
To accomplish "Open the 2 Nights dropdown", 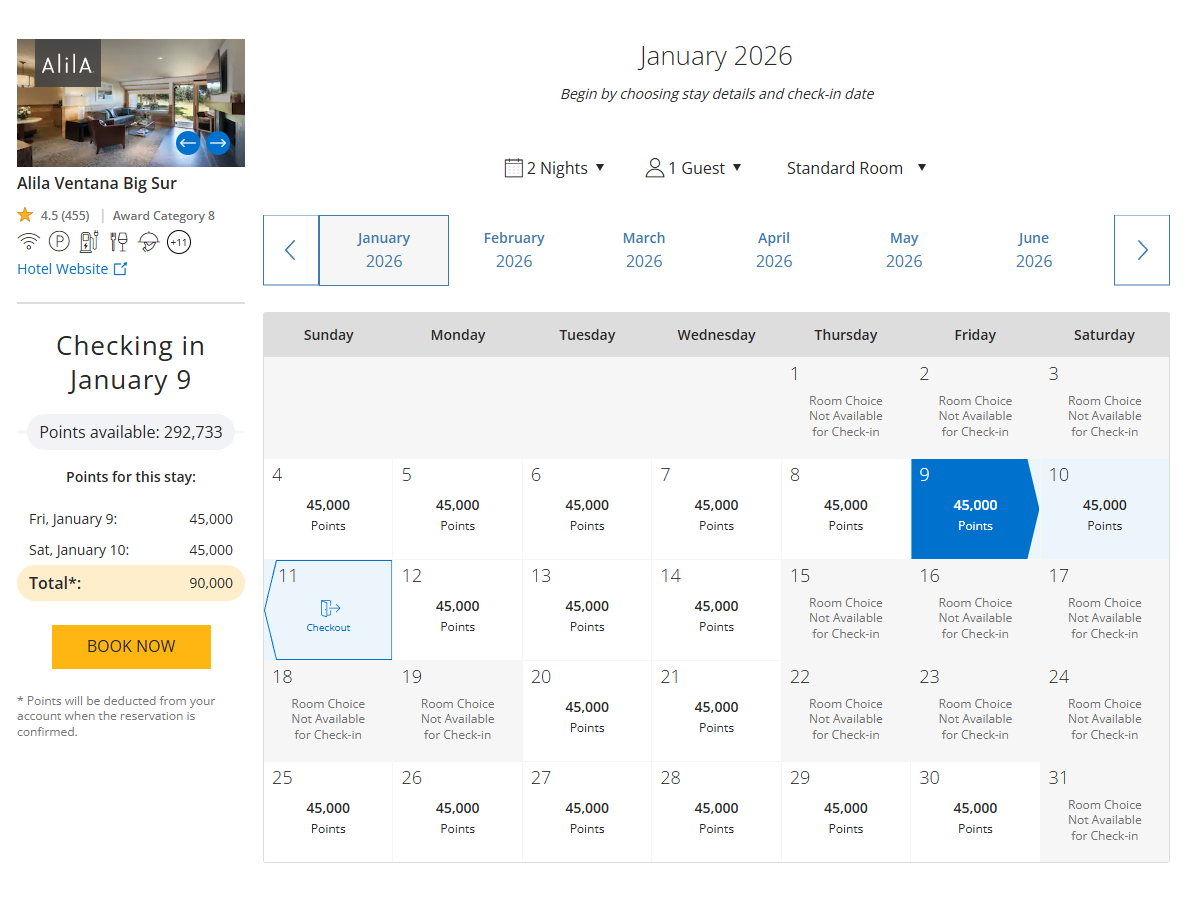I will coord(555,168).
